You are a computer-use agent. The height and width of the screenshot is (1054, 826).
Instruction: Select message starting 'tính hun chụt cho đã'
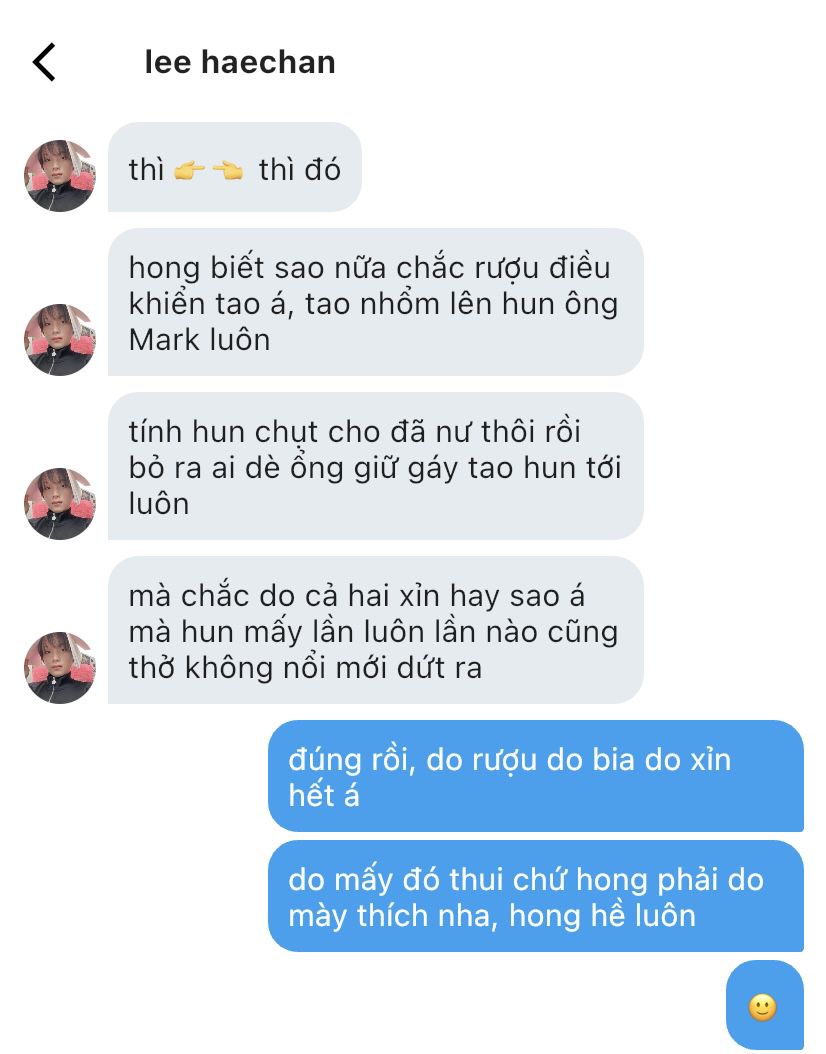(376, 467)
